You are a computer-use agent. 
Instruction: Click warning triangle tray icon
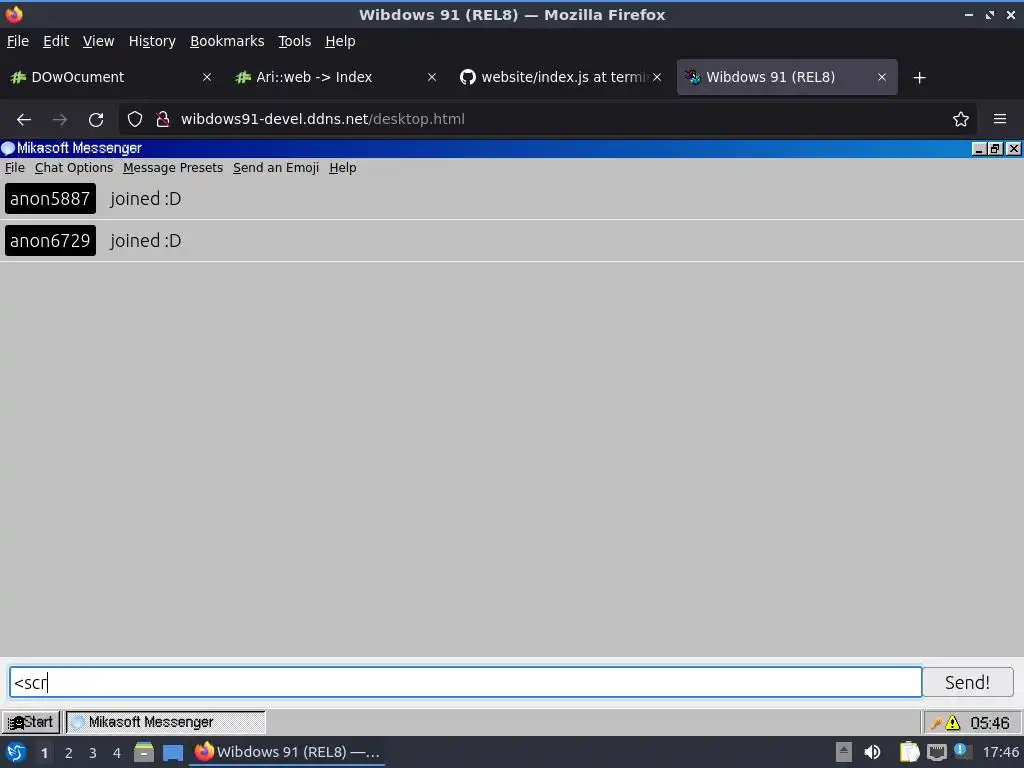click(953, 723)
